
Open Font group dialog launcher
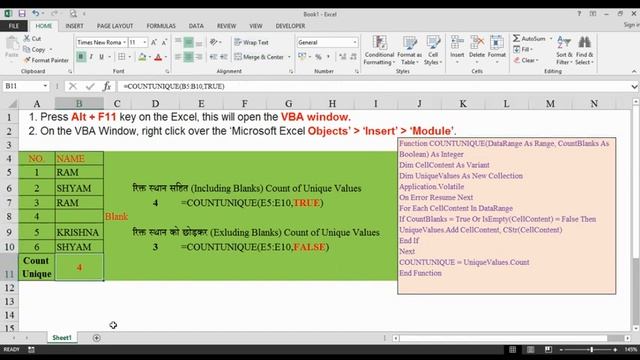coord(167,71)
